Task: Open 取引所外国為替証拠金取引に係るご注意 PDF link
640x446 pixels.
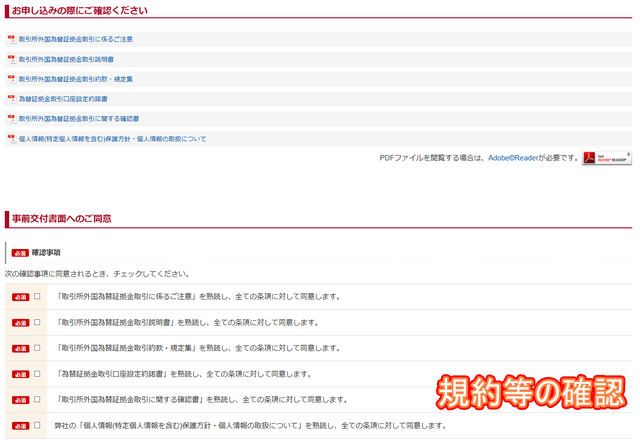Action: pos(76,39)
